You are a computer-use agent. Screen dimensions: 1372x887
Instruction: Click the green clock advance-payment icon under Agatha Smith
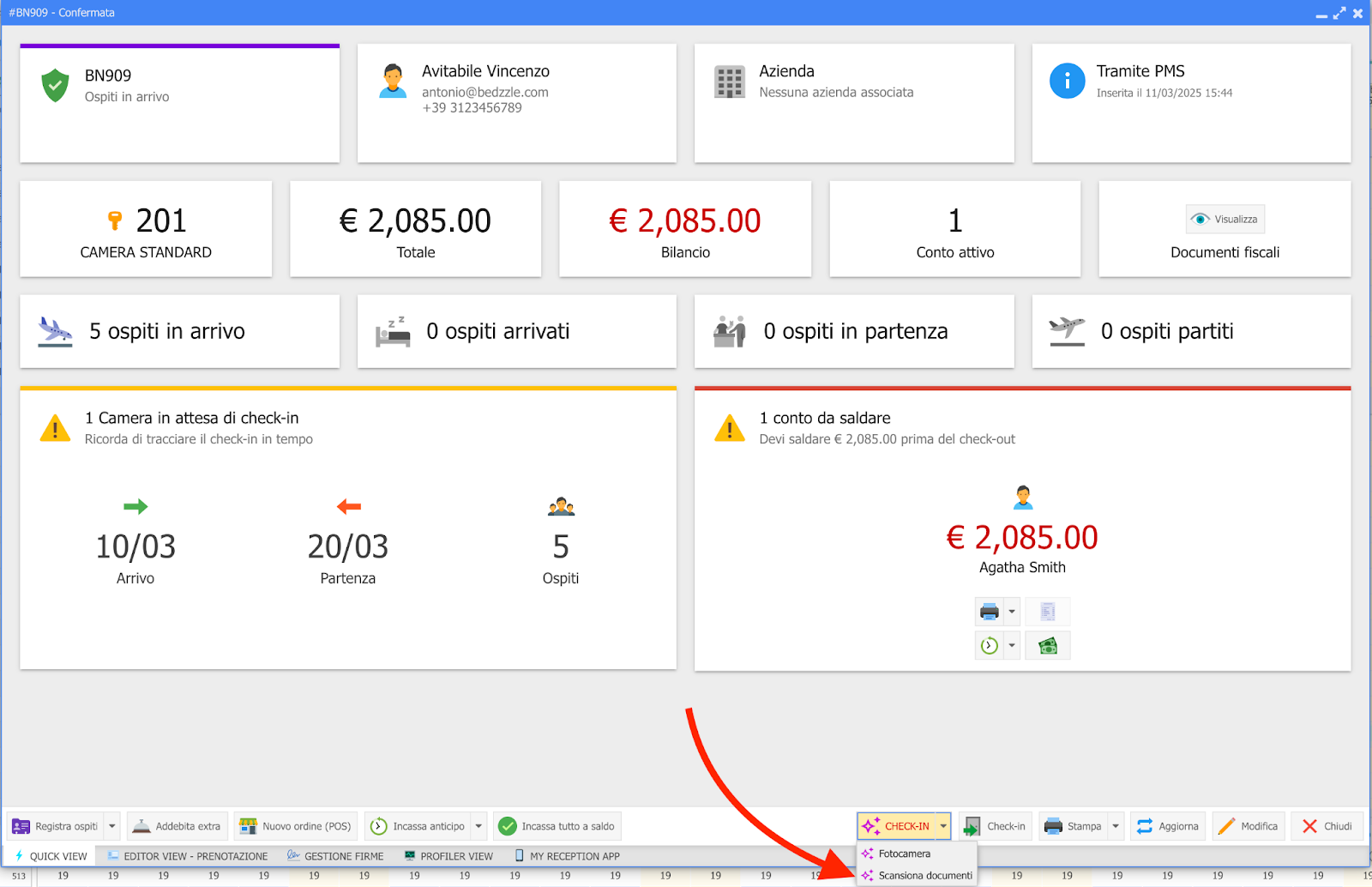990,646
